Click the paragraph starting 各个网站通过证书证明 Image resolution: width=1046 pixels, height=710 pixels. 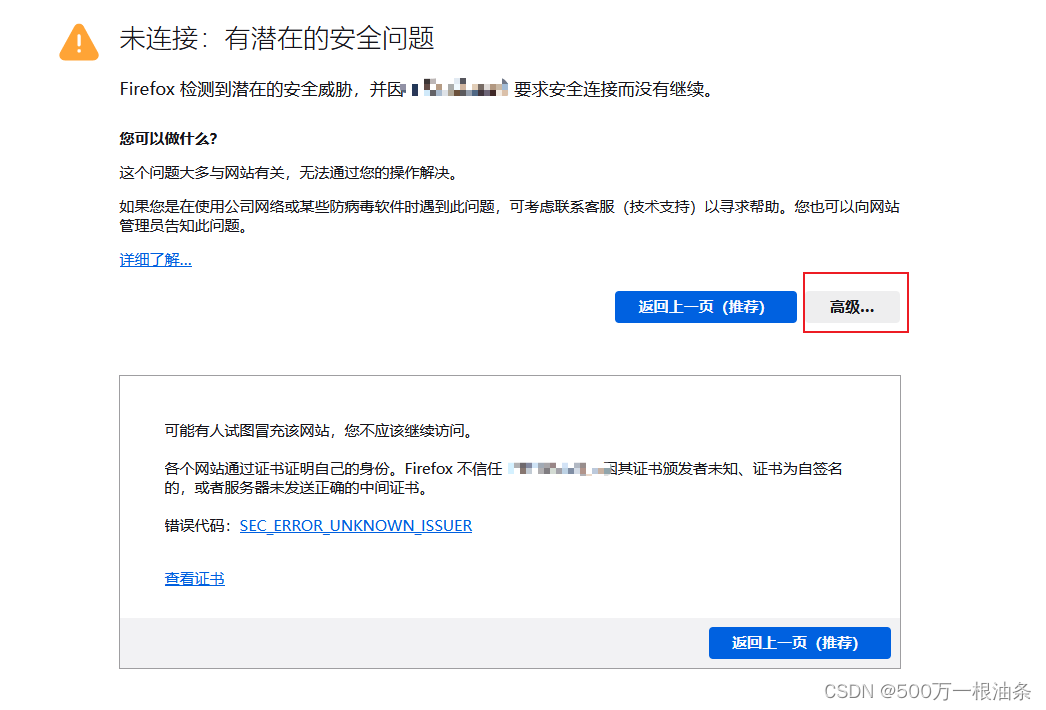coord(504,478)
